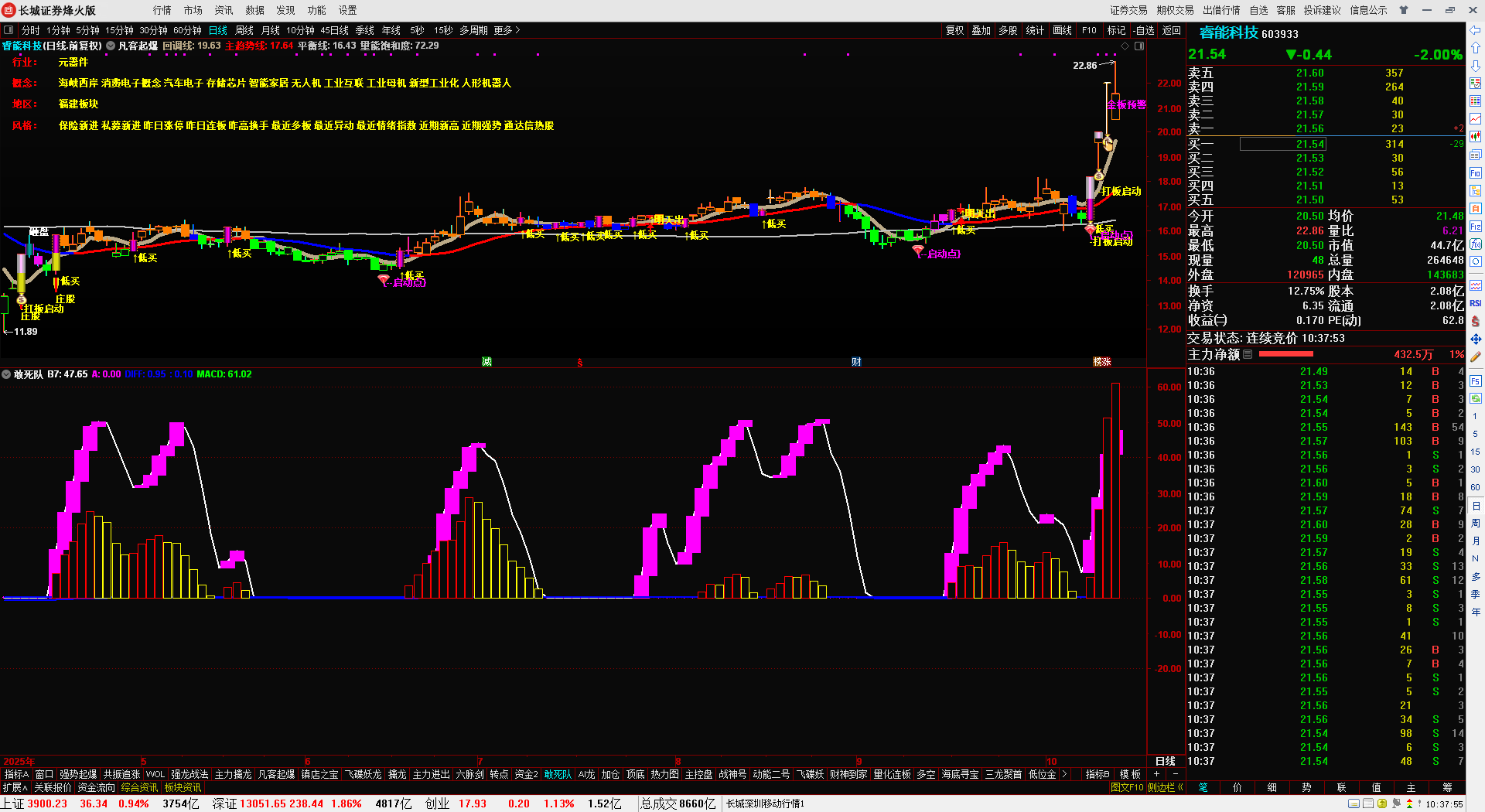
Task: Open the 多周期 multi-period selector
Action: pyautogui.click(x=473, y=30)
